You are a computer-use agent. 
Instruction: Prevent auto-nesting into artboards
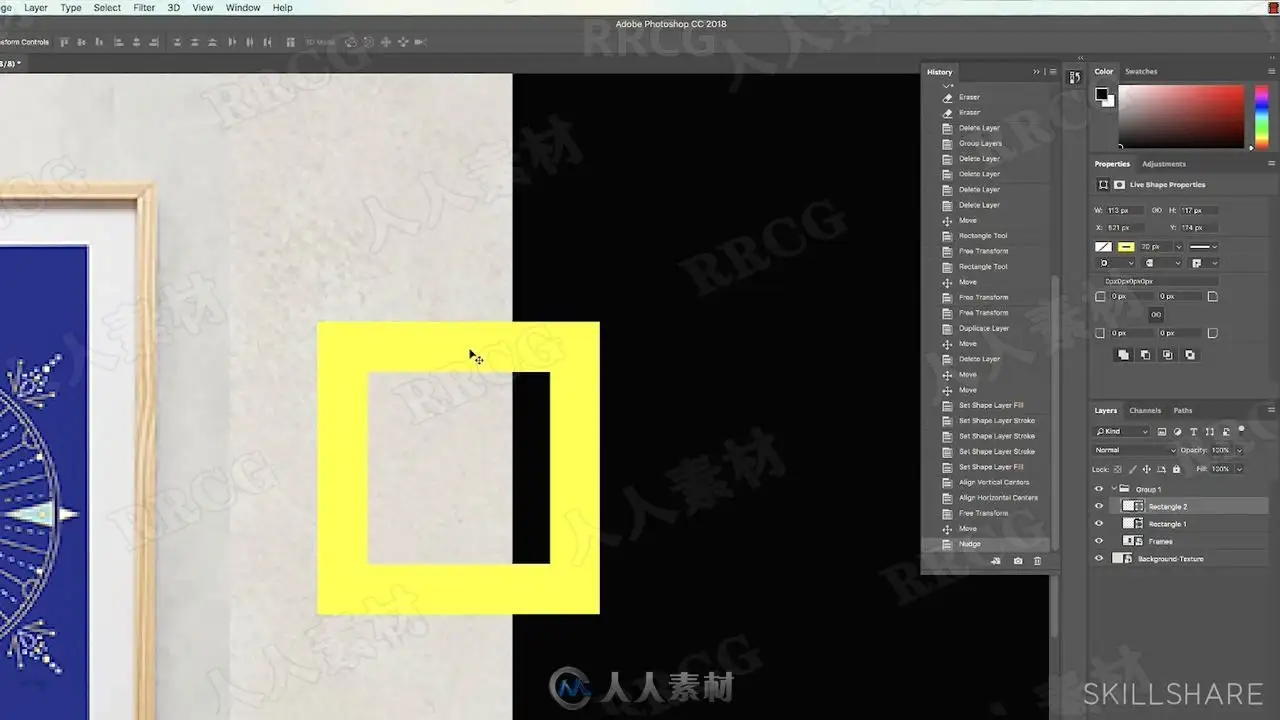tap(1160, 469)
